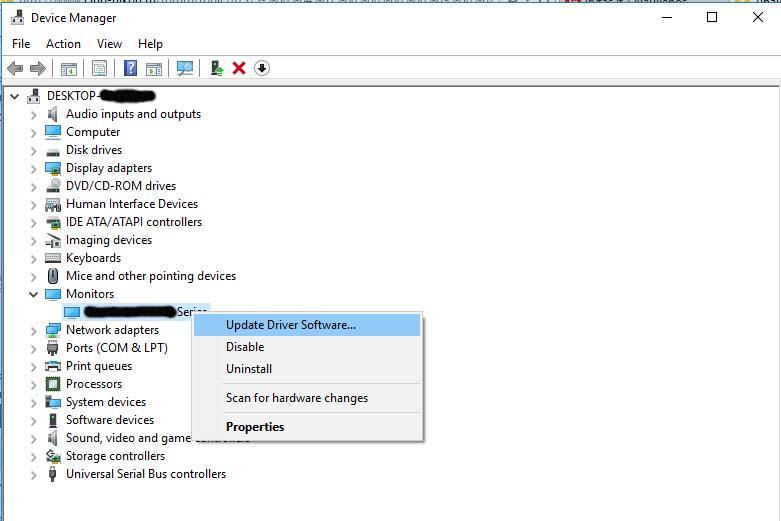This screenshot has width=781, height=521.
Task: Minimize the Device Manager window
Action: click(667, 17)
